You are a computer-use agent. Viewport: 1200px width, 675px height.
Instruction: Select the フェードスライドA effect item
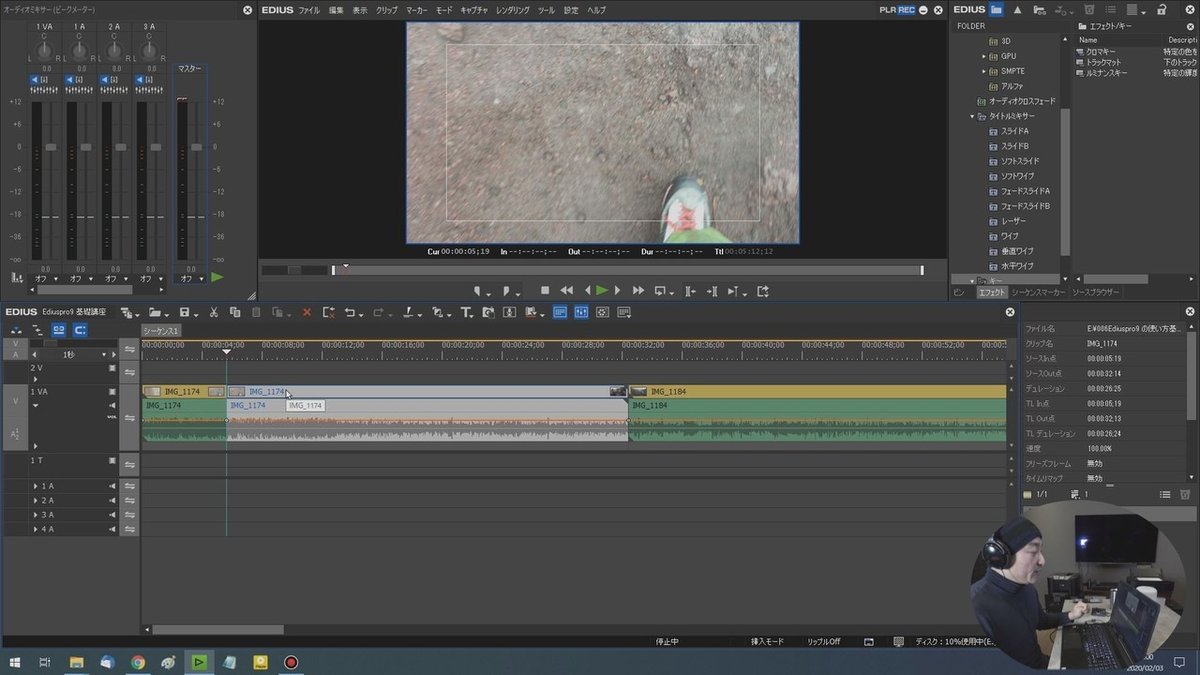click(x=1025, y=191)
